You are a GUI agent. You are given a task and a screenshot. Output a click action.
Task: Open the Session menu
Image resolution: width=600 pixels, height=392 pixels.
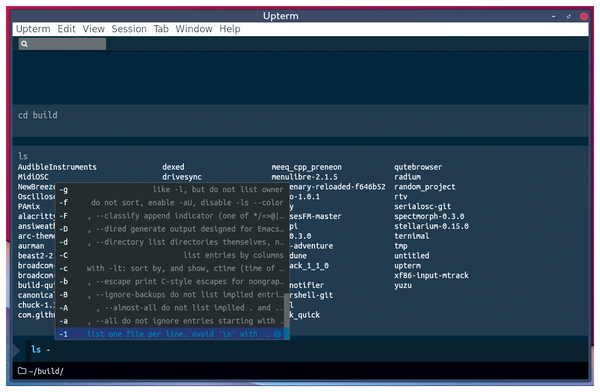[129, 29]
